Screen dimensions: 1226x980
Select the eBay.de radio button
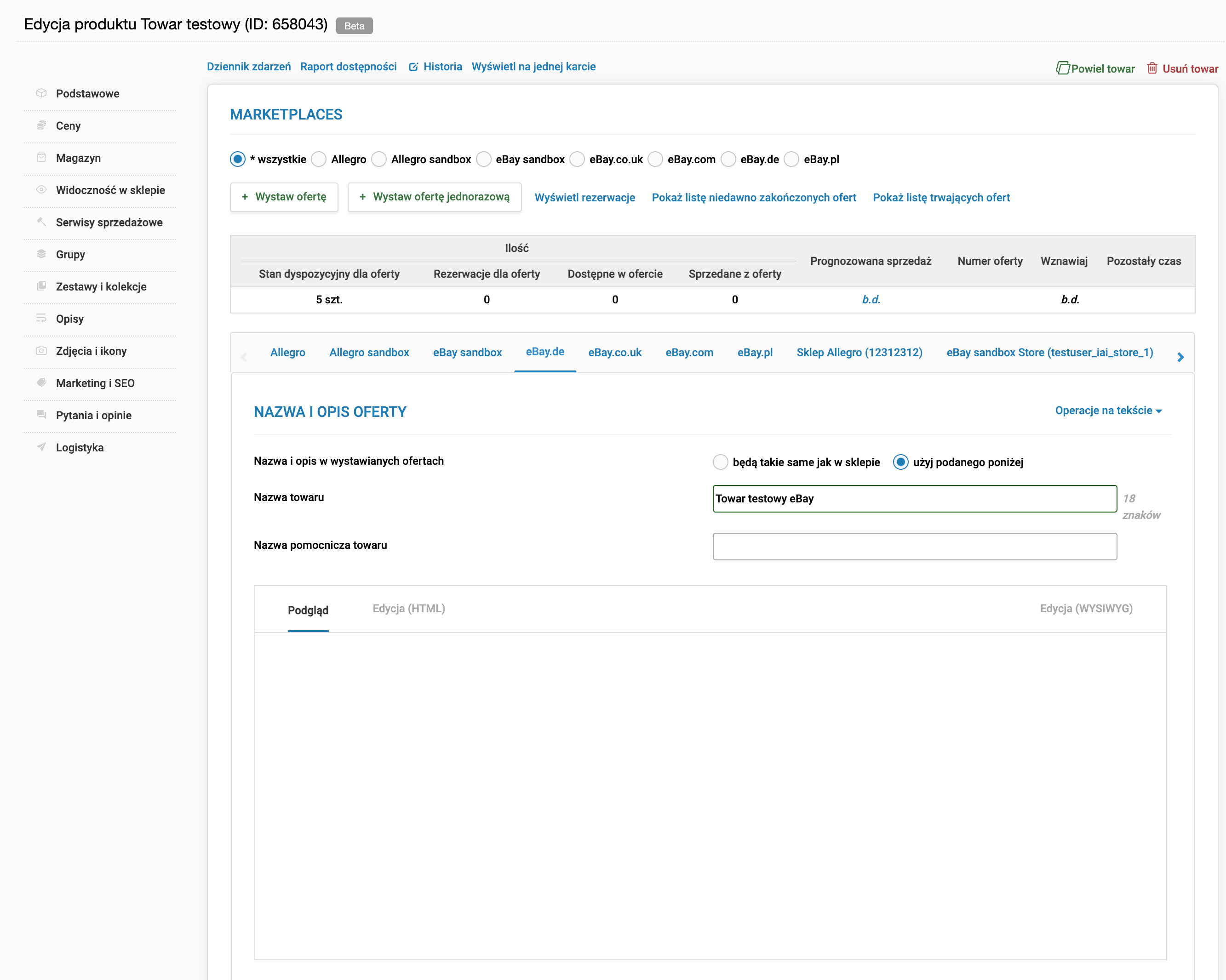point(728,159)
